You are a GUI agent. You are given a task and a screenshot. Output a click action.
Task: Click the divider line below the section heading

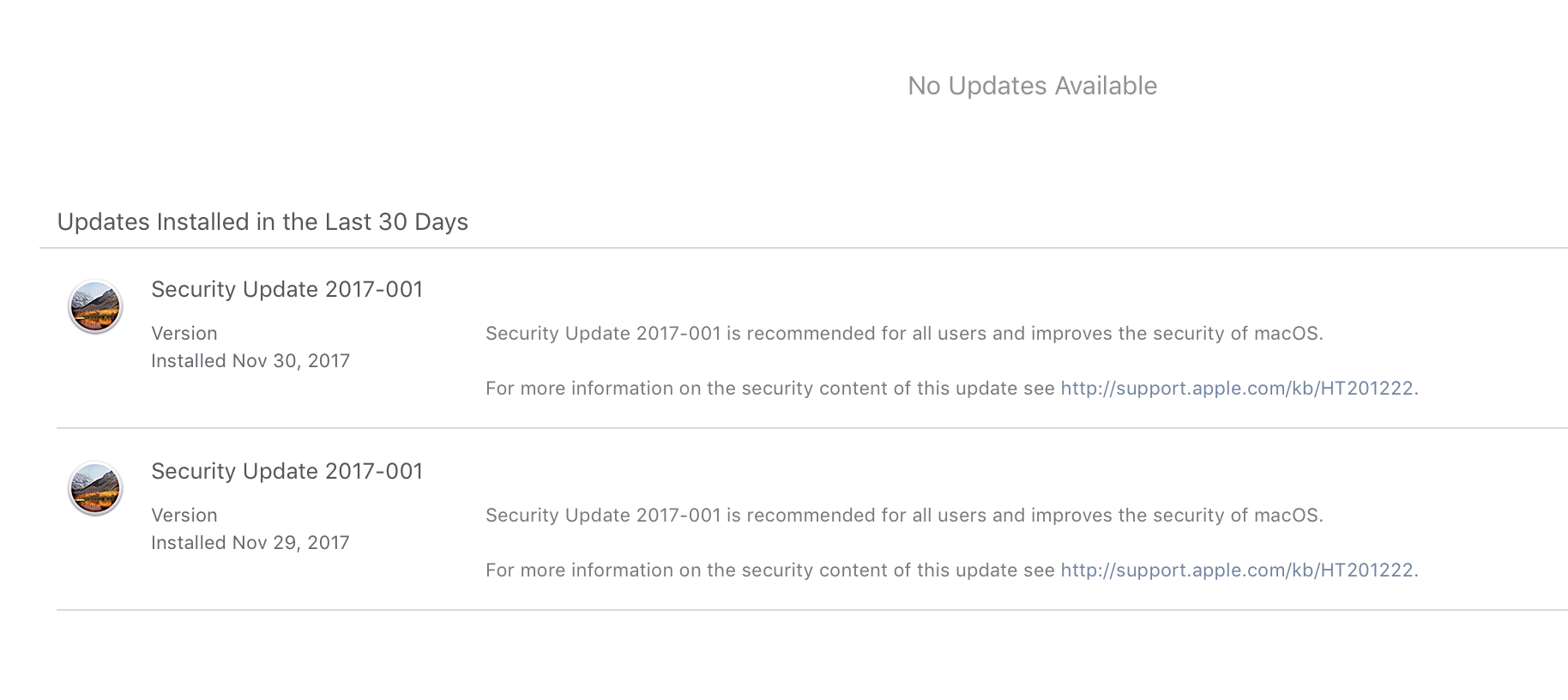pos(803,248)
